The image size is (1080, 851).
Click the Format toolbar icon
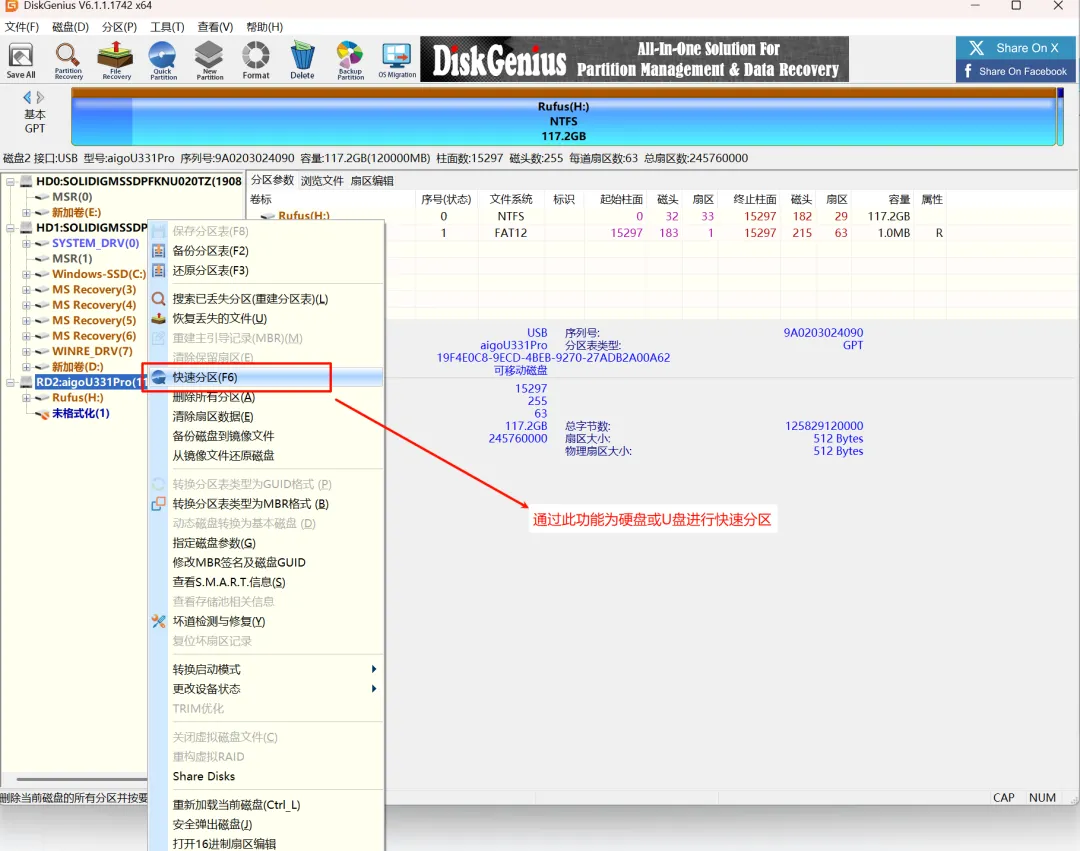click(x=256, y=60)
